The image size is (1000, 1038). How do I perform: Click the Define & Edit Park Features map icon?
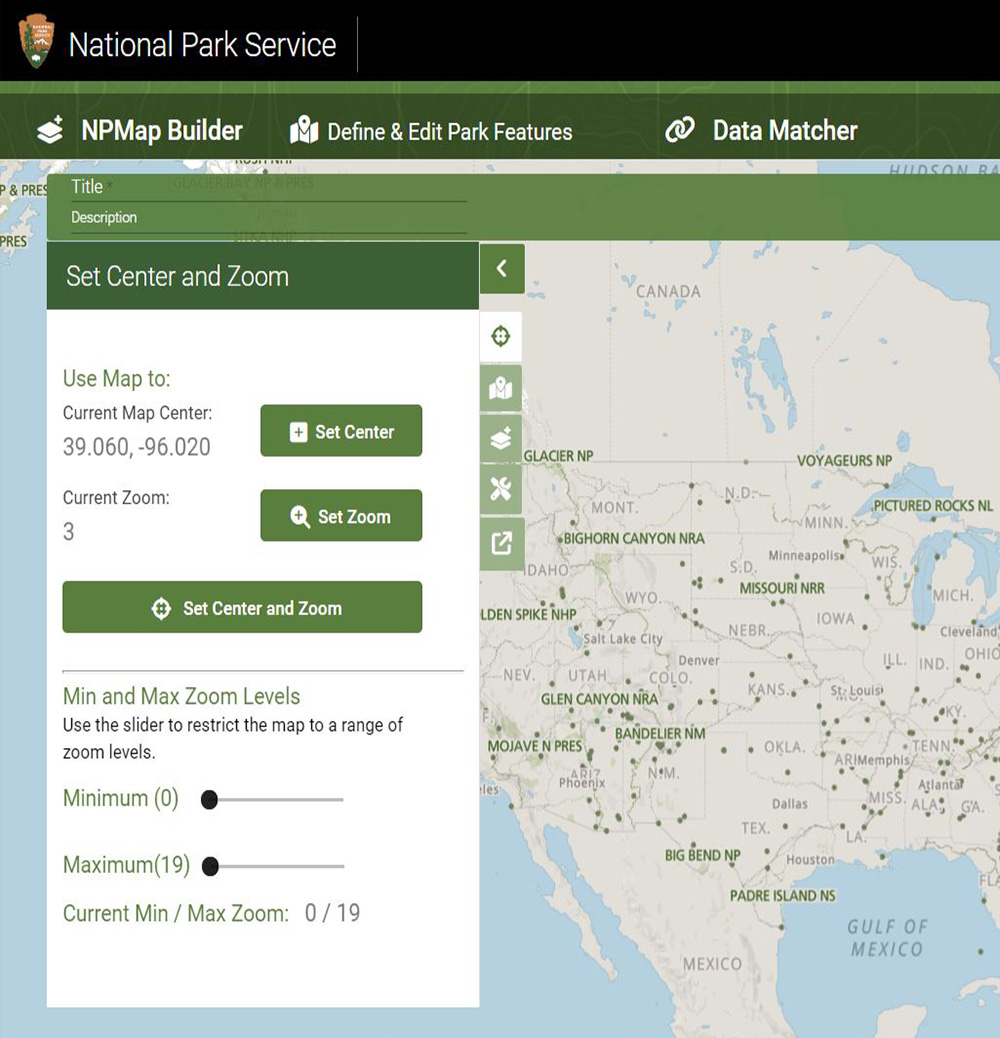(304, 130)
